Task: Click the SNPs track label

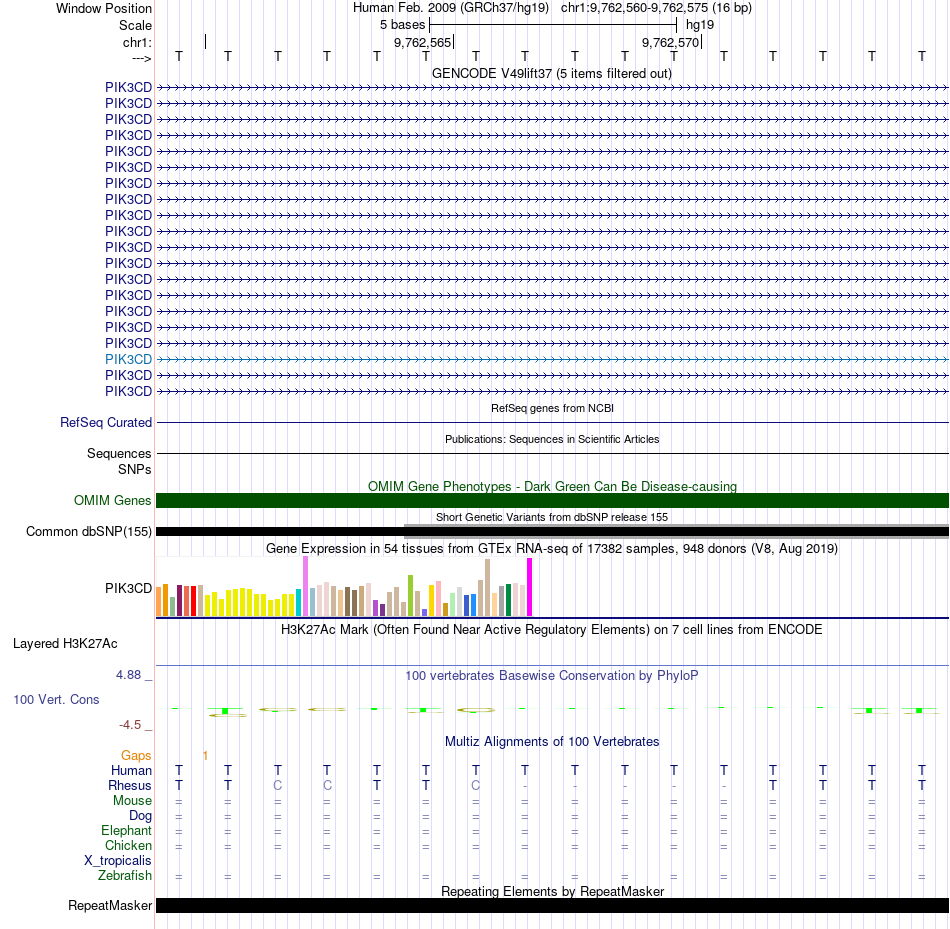Action: pyautogui.click(x=135, y=470)
